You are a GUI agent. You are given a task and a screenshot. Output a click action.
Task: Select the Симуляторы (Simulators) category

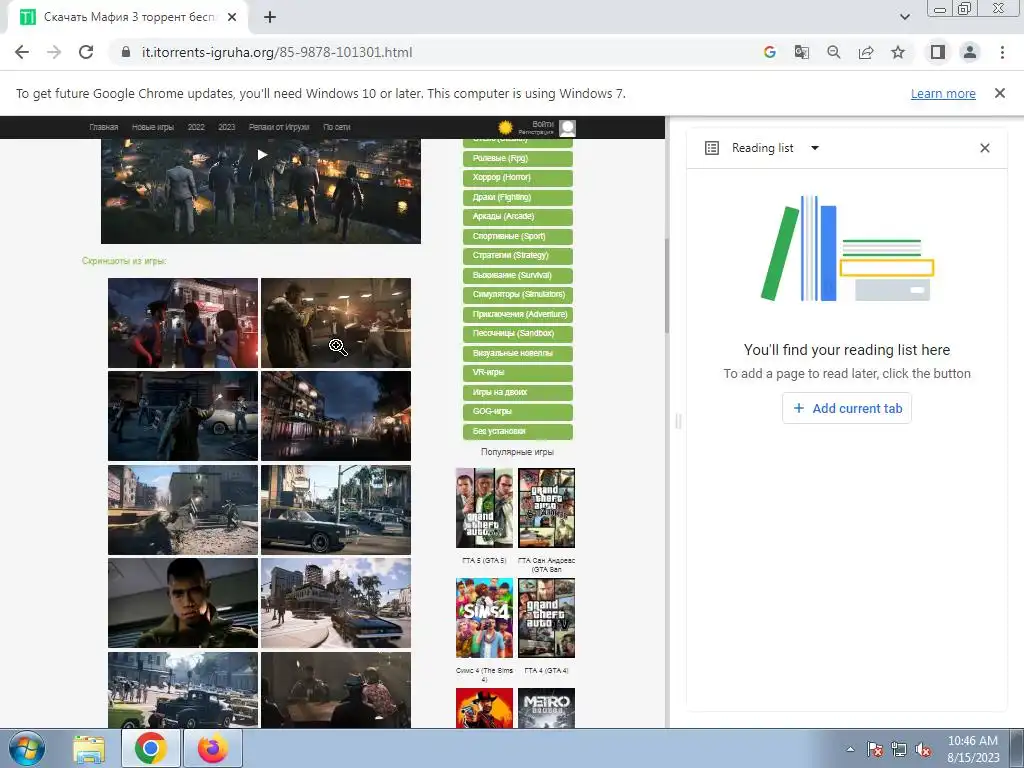pyautogui.click(x=518, y=295)
